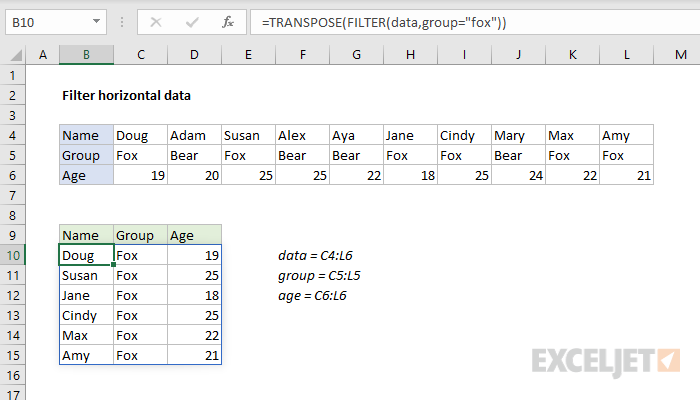Image resolution: width=700 pixels, height=400 pixels.
Task: Select the 'Alex' cell in row 4
Action: pyautogui.click(x=303, y=135)
